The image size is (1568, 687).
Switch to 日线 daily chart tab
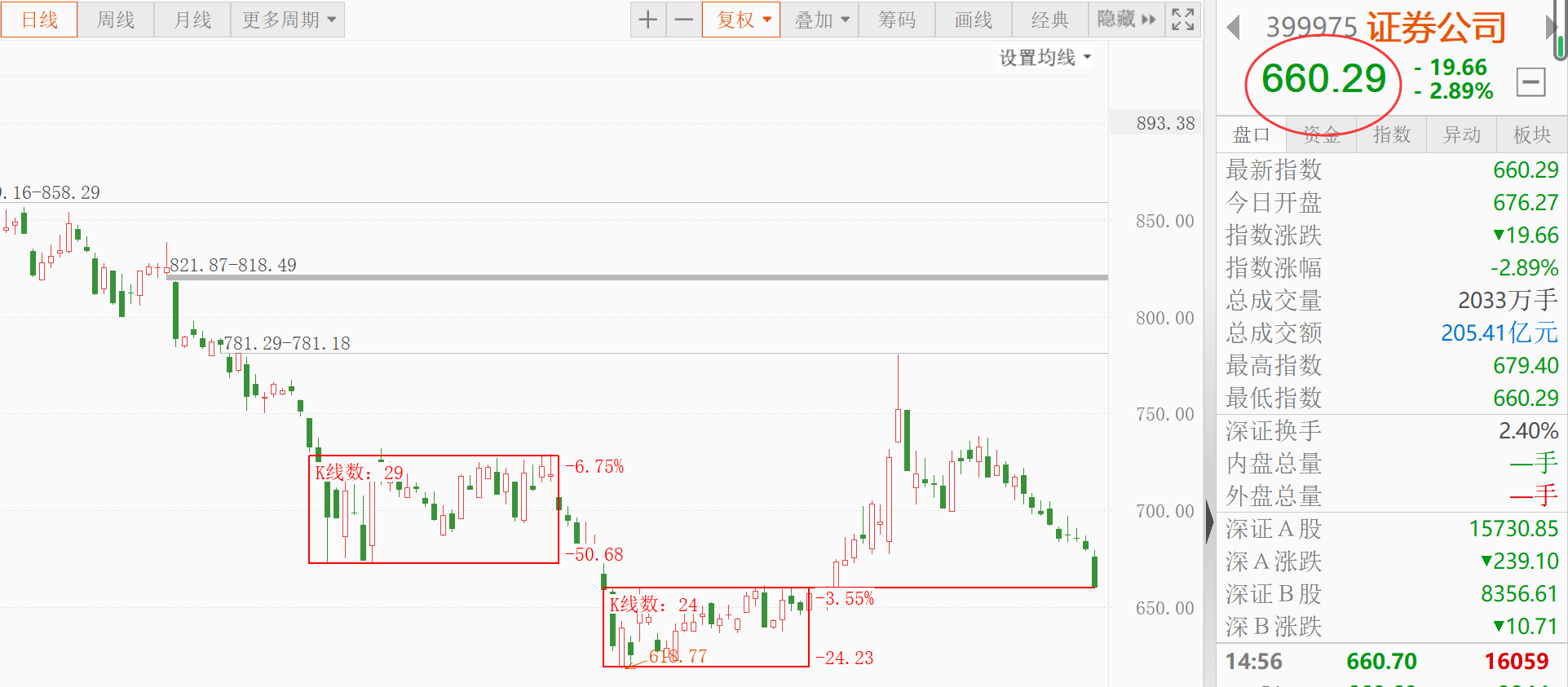[x=39, y=20]
